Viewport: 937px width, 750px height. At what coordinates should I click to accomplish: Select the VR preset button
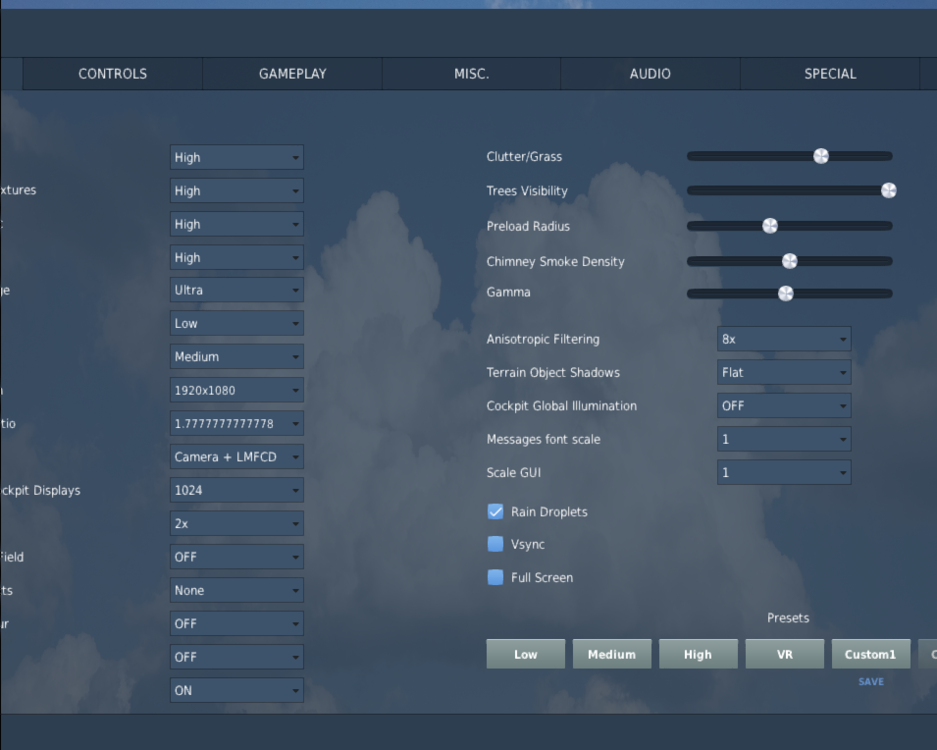click(785, 654)
